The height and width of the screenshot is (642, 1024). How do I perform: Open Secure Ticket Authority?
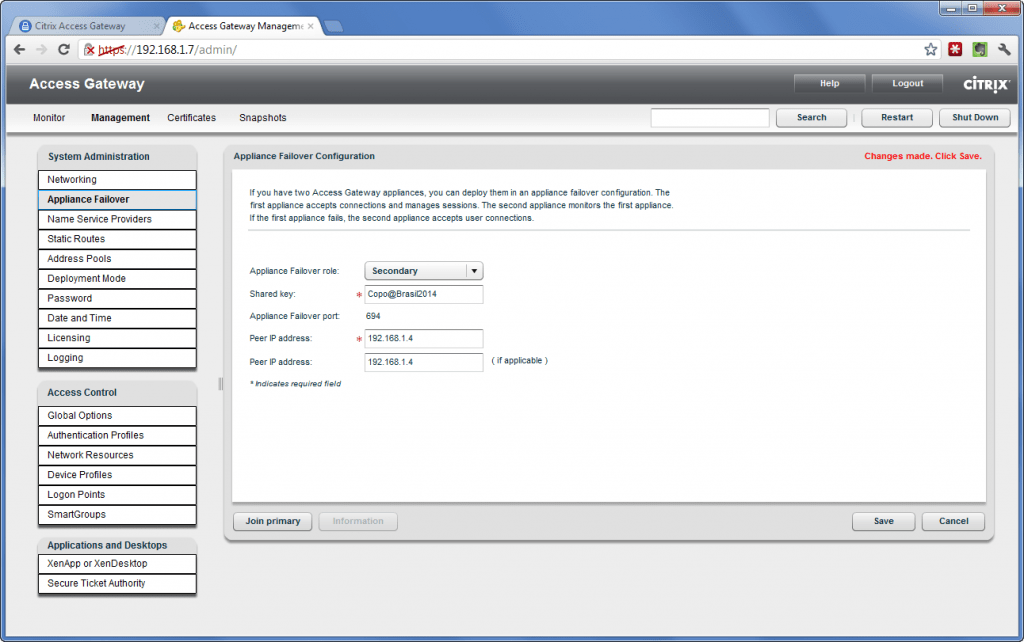click(117, 583)
